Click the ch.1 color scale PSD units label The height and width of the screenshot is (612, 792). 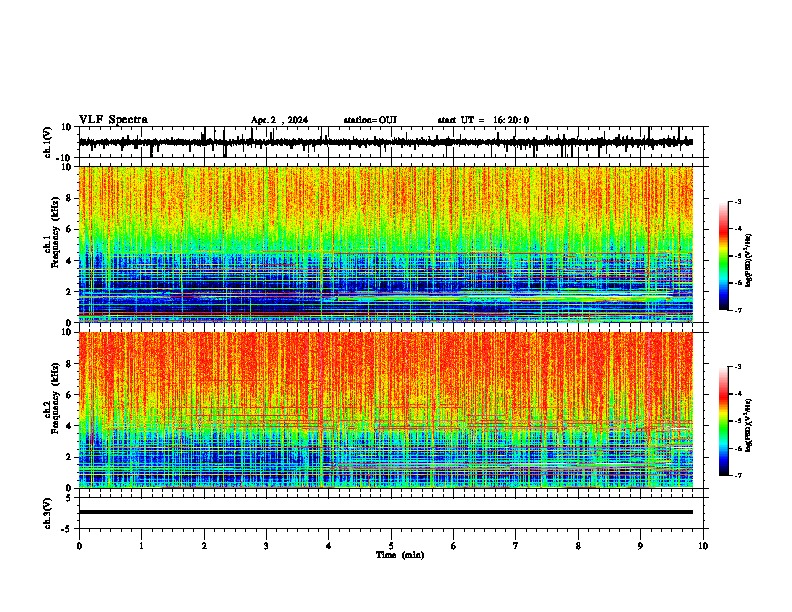[x=748, y=260]
